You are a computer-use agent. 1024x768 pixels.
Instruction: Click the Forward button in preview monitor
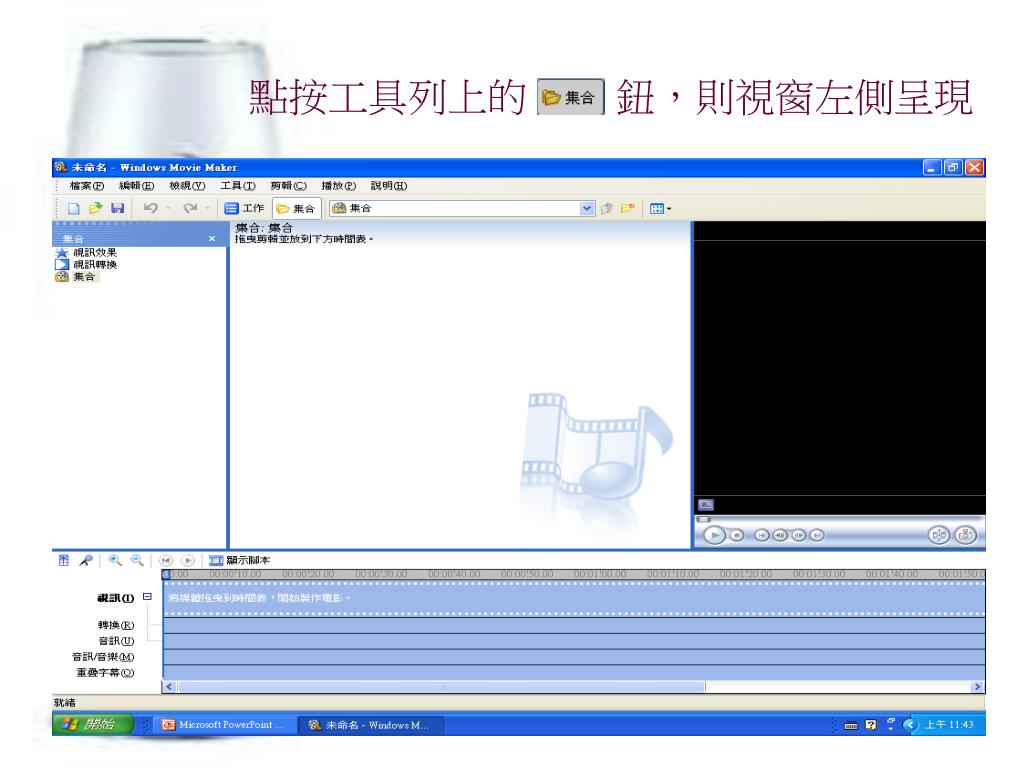(x=817, y=536)
